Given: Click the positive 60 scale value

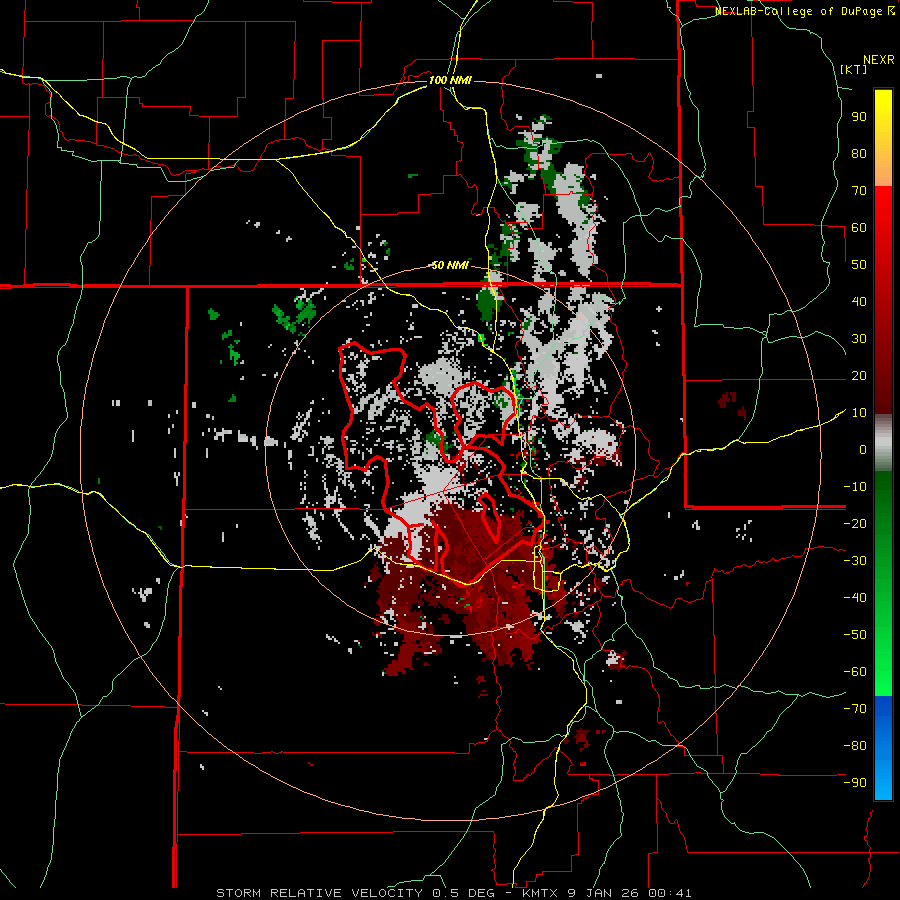Looking at the screenshot, I should click(859, 227).
